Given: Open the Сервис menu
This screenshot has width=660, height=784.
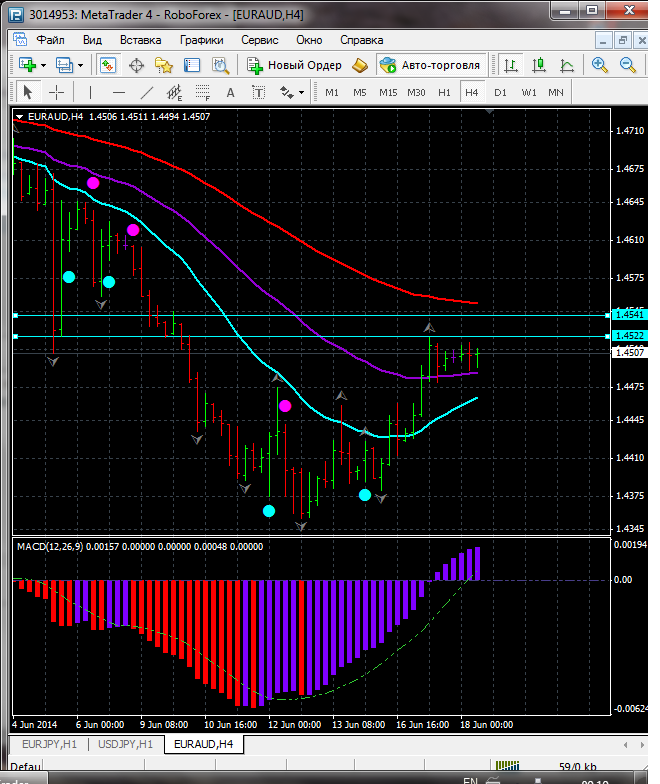Looking at the screenshot, I should tap(260, 40).
